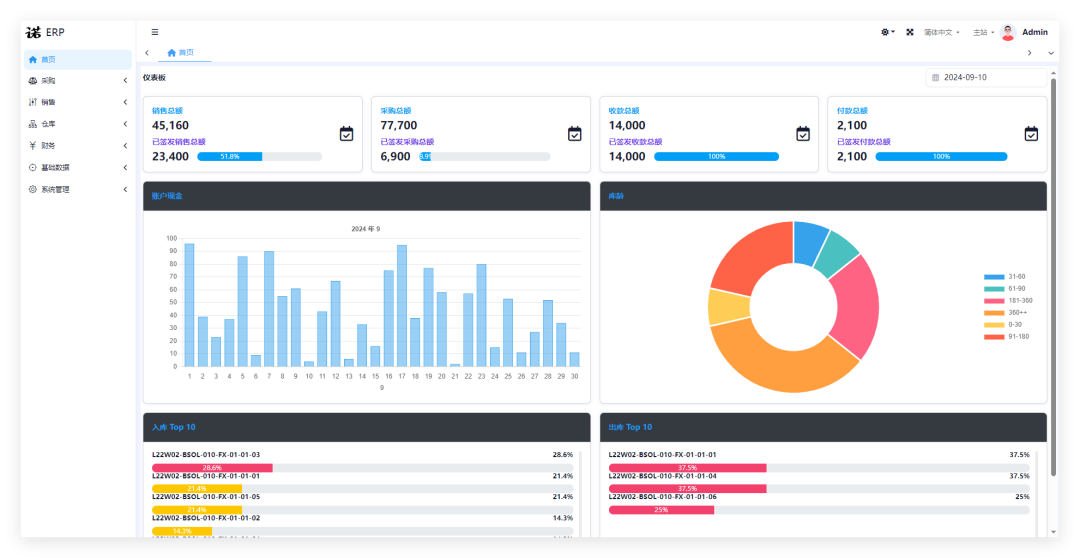Click the 基础数据 base data icon in sidebar
Image resolution: width=1080 pixels, height=558 pixels.
[32, 167]
